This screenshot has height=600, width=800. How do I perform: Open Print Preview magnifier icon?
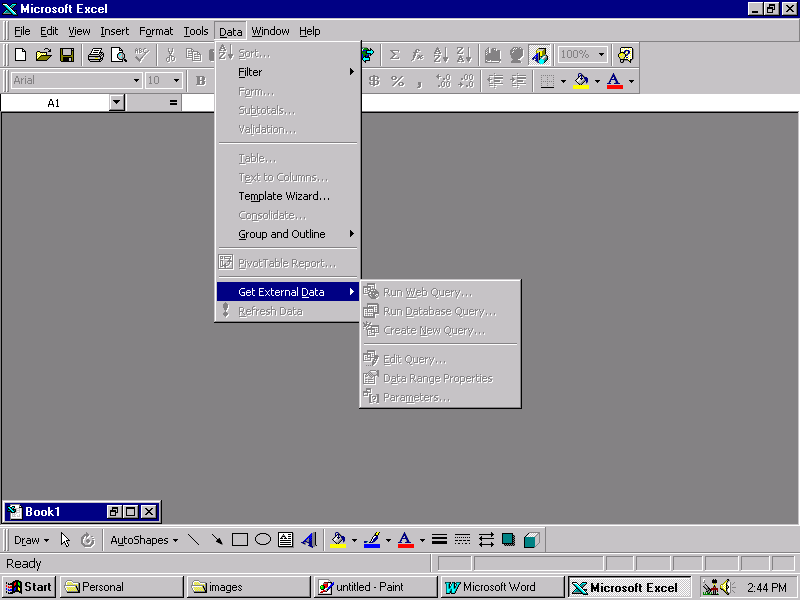(118, 55)
